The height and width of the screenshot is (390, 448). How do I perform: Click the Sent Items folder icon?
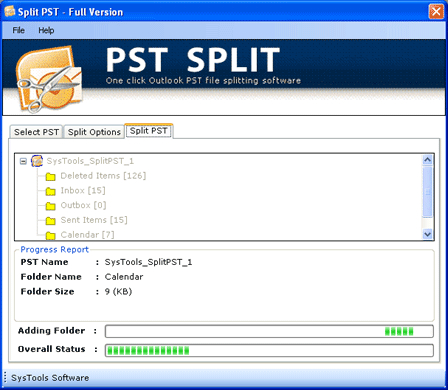click(50, 220)
